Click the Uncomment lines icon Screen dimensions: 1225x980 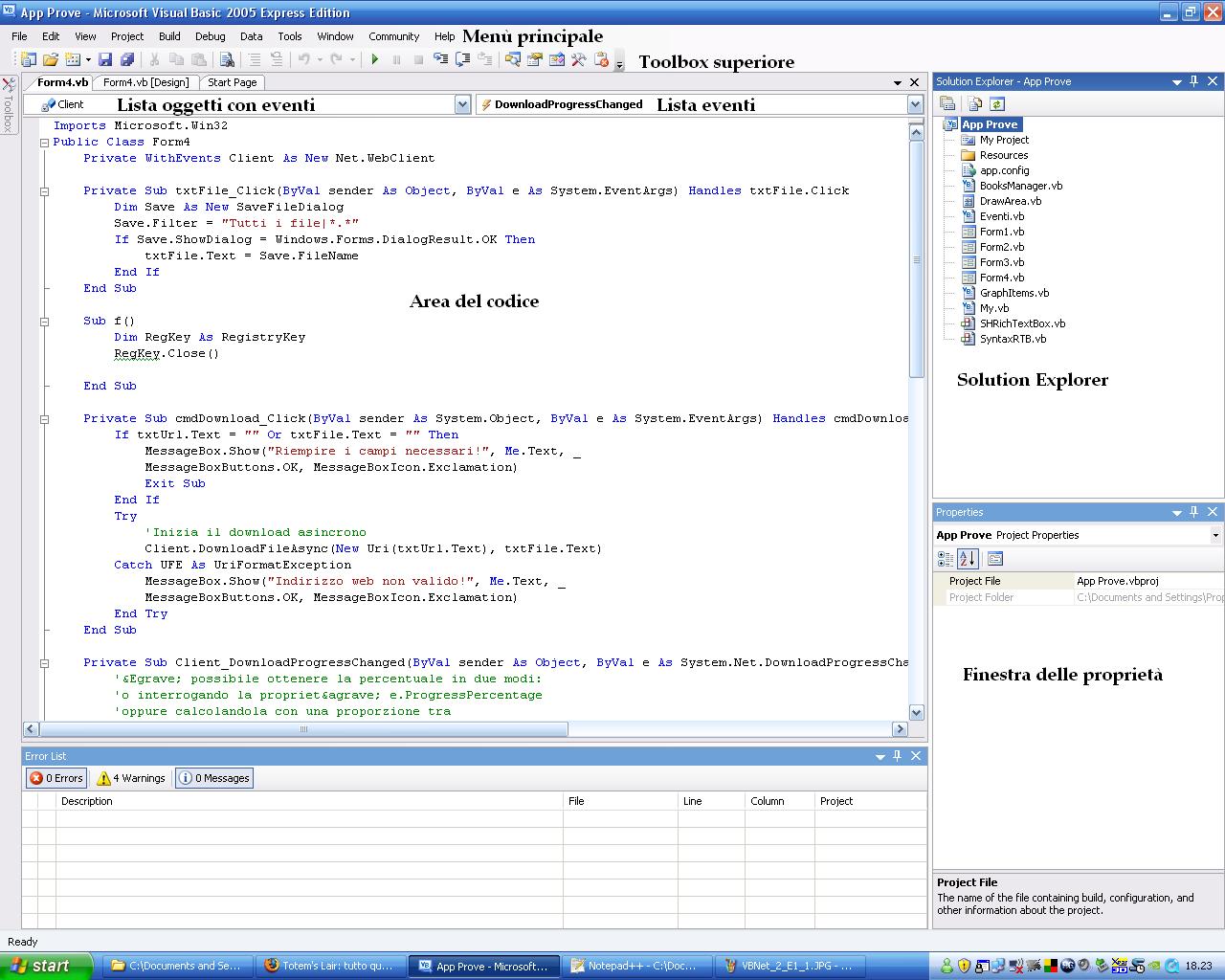point(277,59)
